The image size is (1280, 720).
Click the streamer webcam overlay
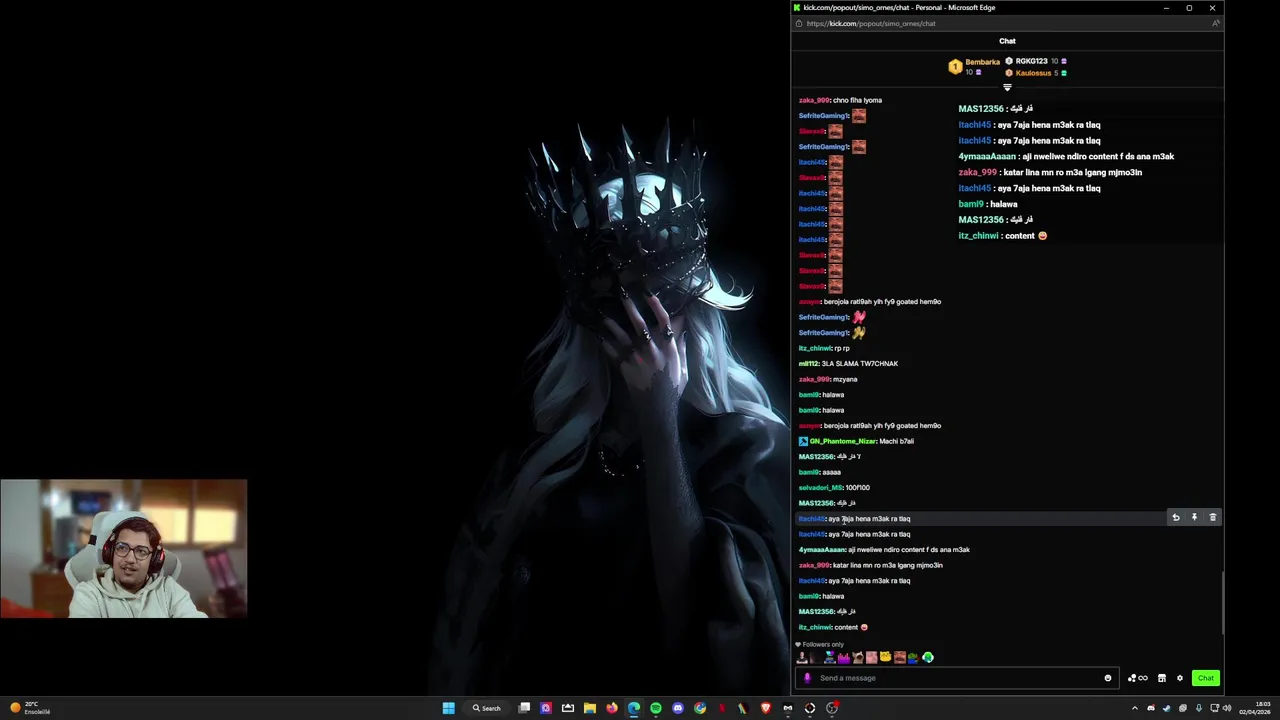click(124, 548)
